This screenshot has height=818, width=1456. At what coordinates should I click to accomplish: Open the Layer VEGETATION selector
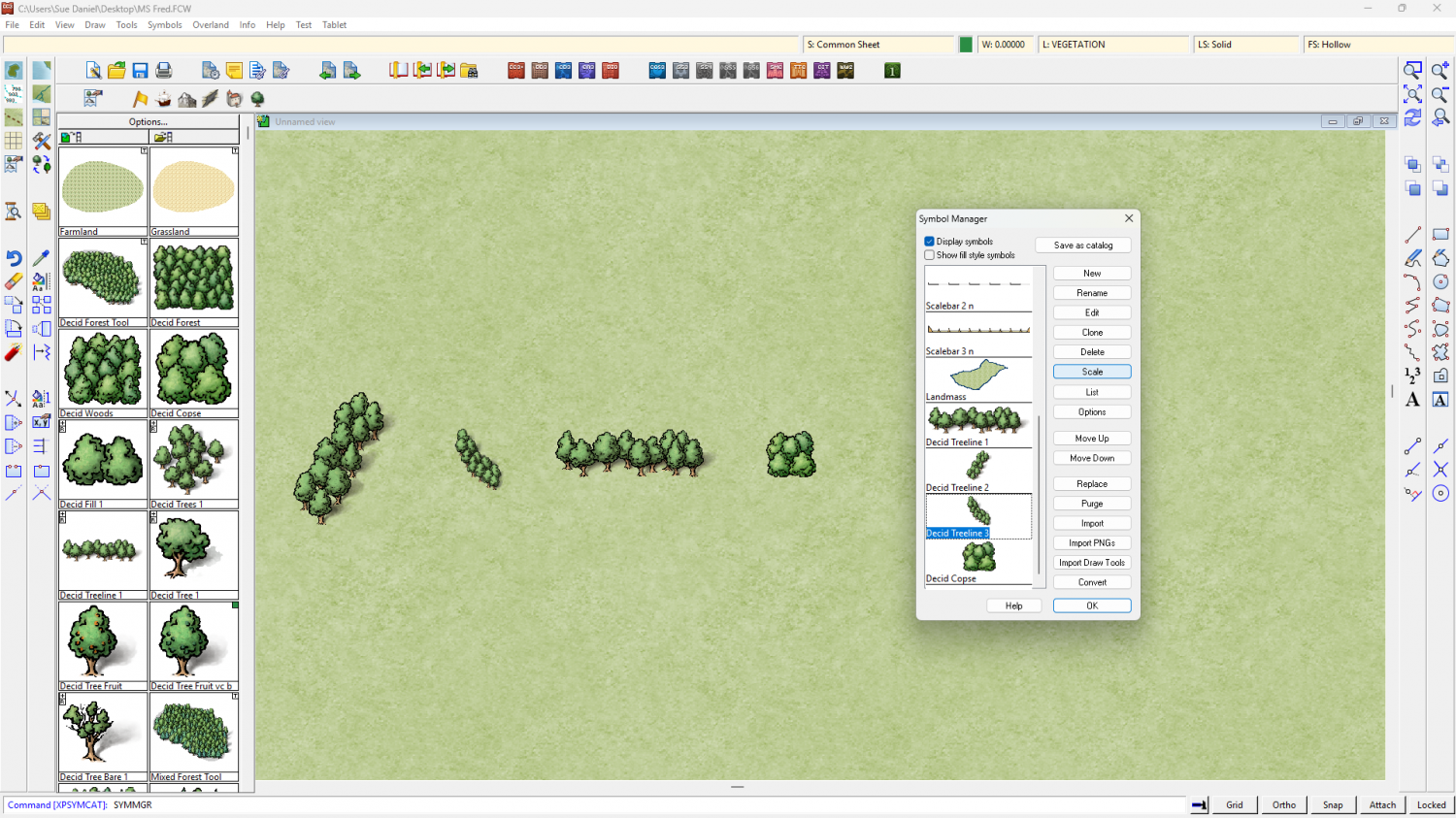1113,45
